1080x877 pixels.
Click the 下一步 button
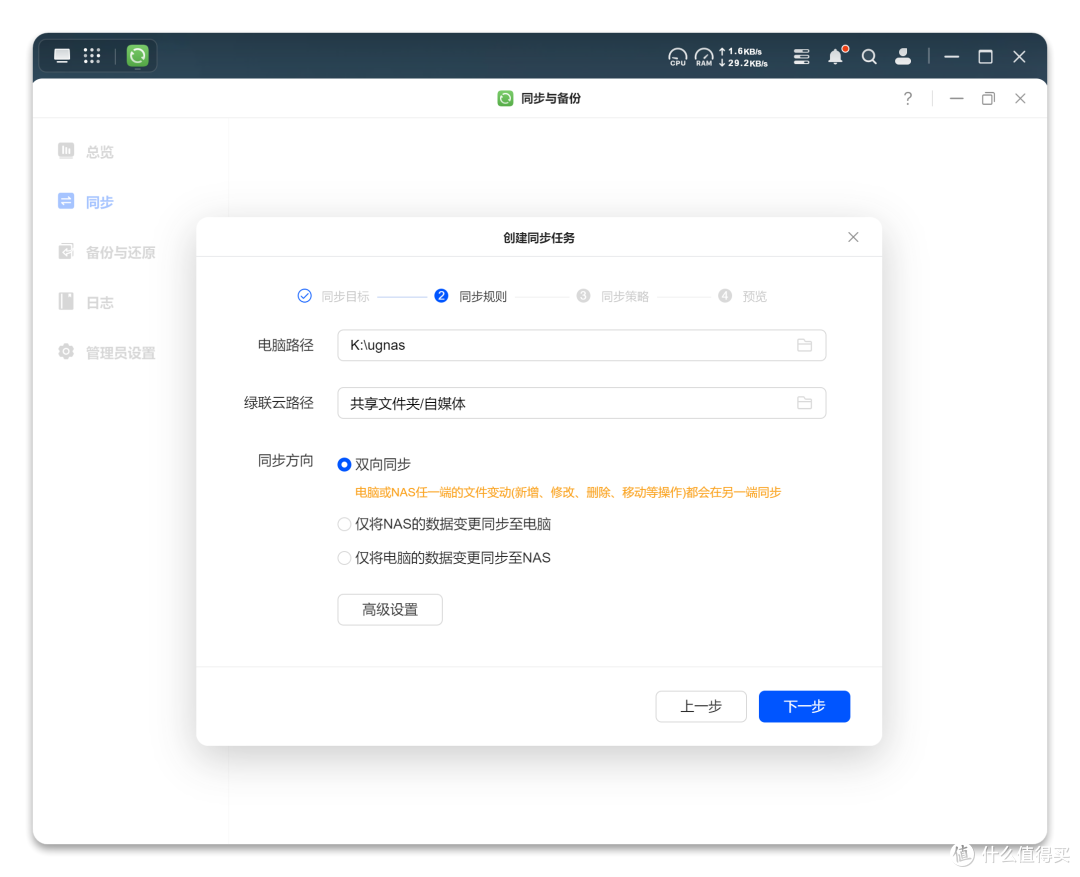coord(804,706)
